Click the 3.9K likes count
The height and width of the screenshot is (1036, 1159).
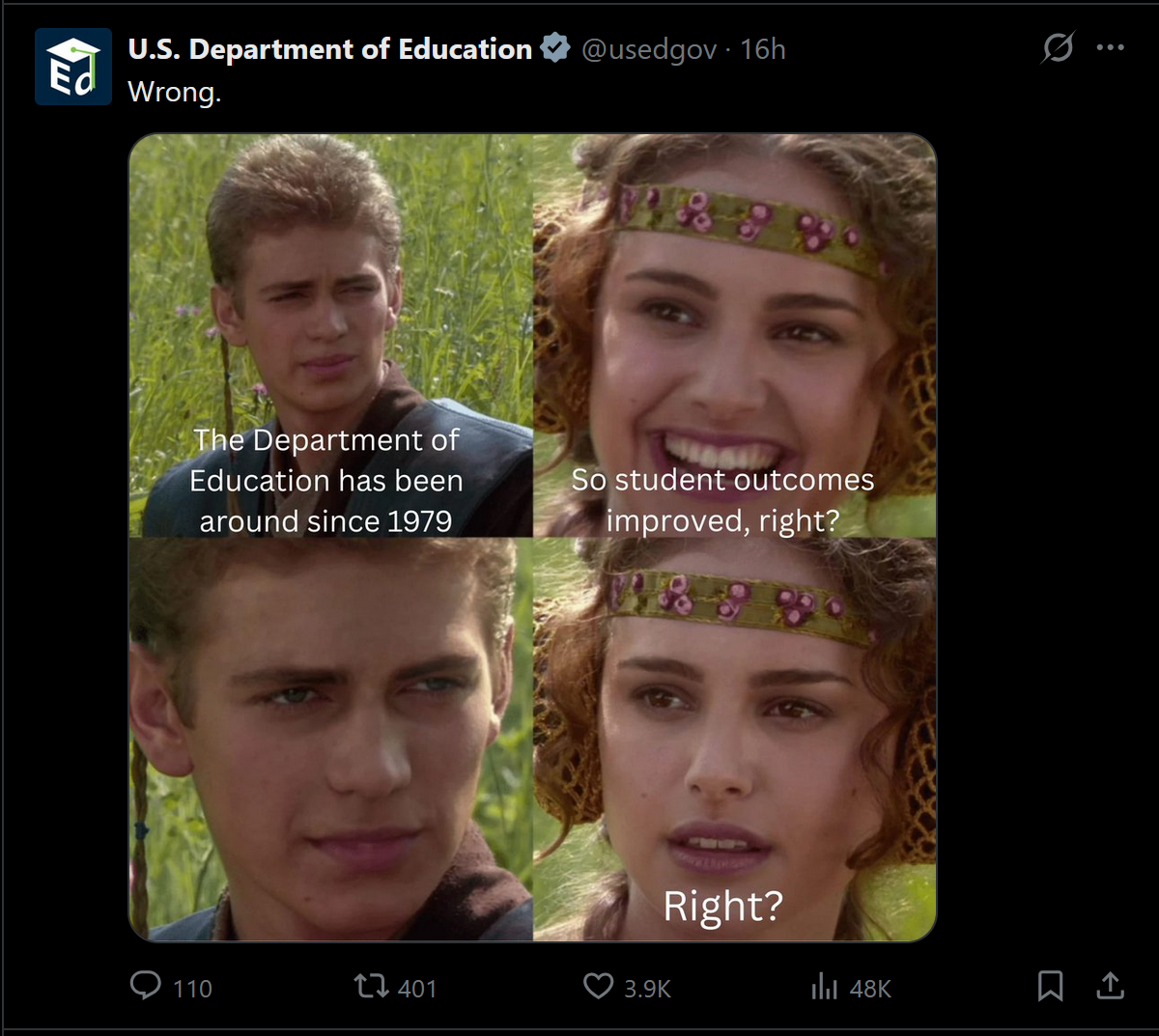(647, 989)
